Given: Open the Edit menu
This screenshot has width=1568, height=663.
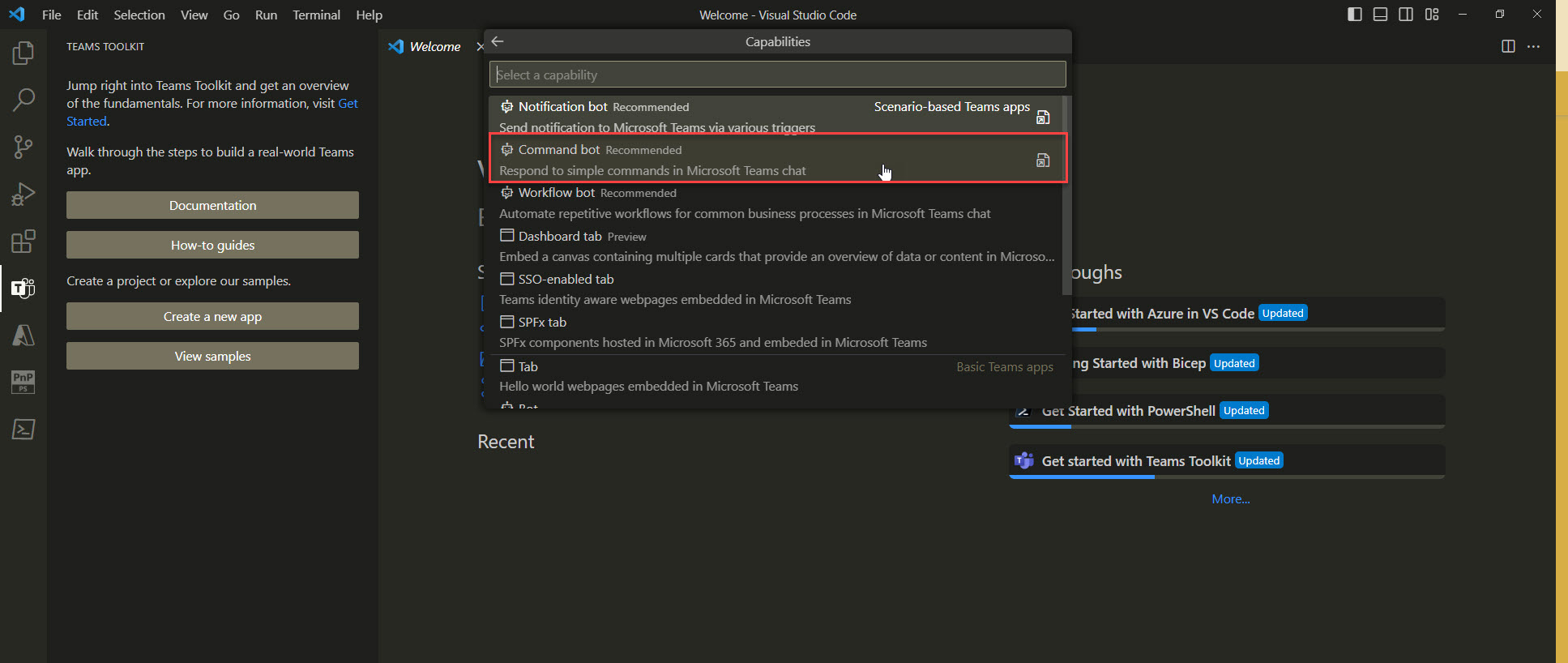Looking at the screenshot, I should 88,15.
